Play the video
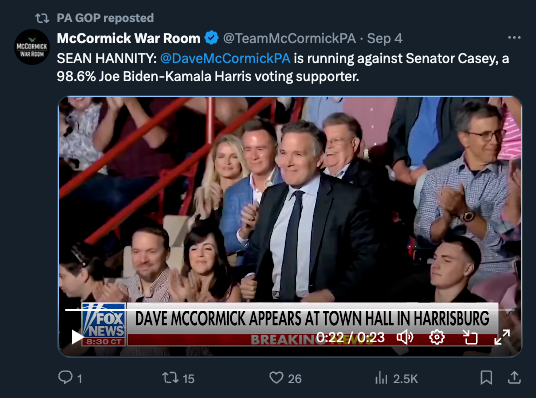This screenshot has height=398, width=536. click(x=77, y=337)
